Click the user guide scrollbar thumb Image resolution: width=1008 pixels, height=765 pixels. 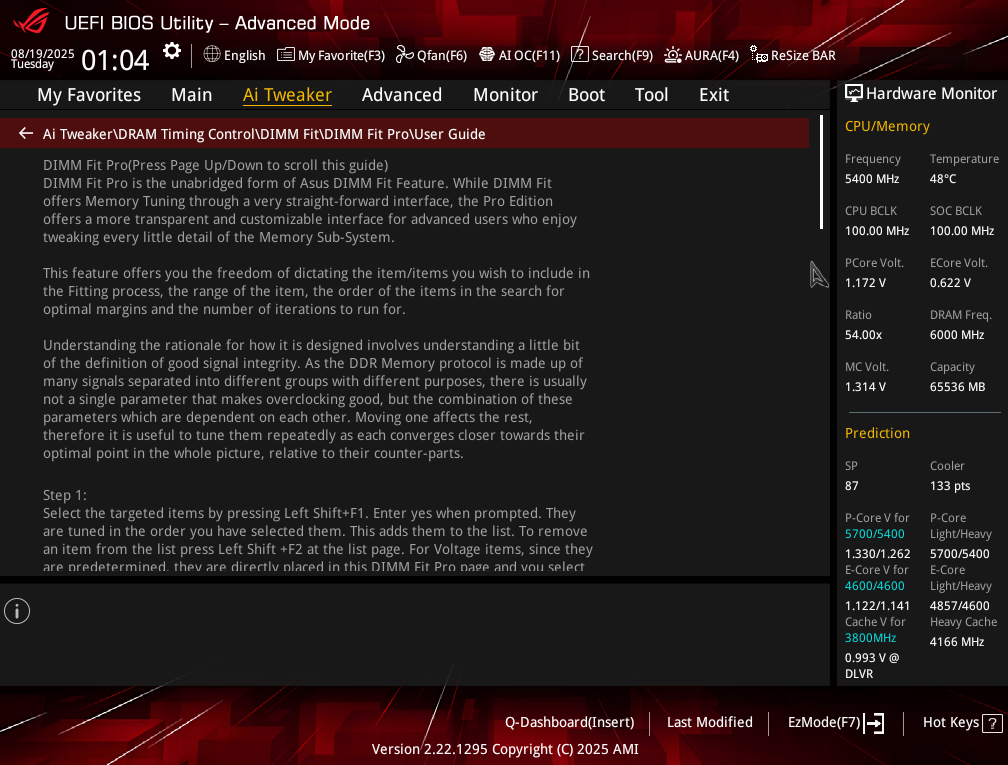tap(821, 172)
